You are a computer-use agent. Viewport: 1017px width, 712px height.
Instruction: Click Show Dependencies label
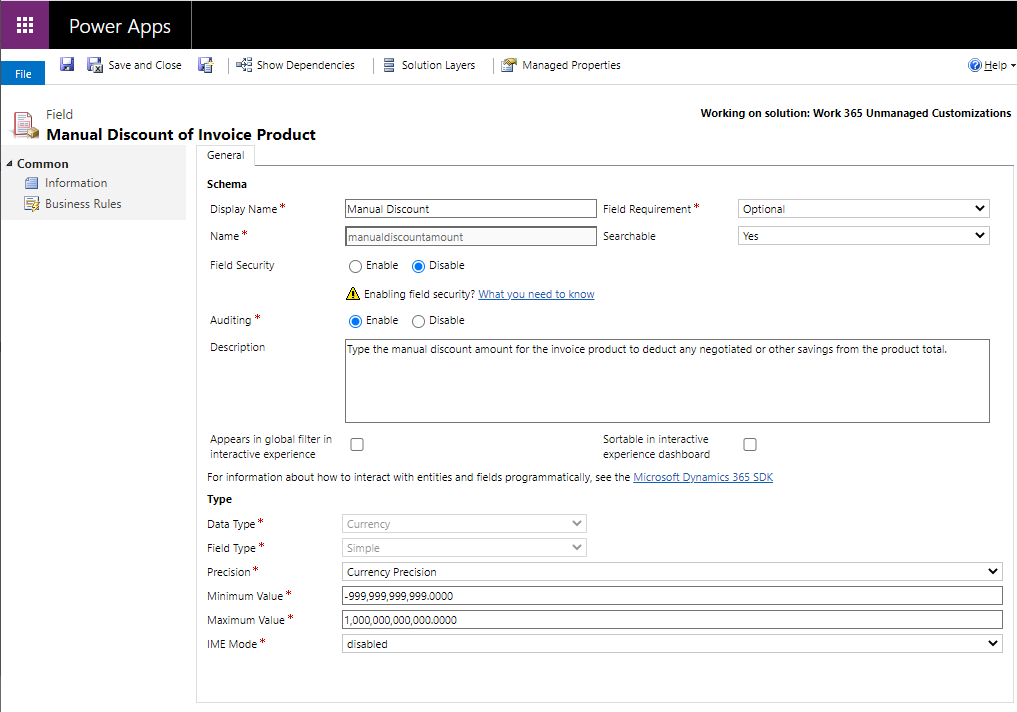click(305, 65)
